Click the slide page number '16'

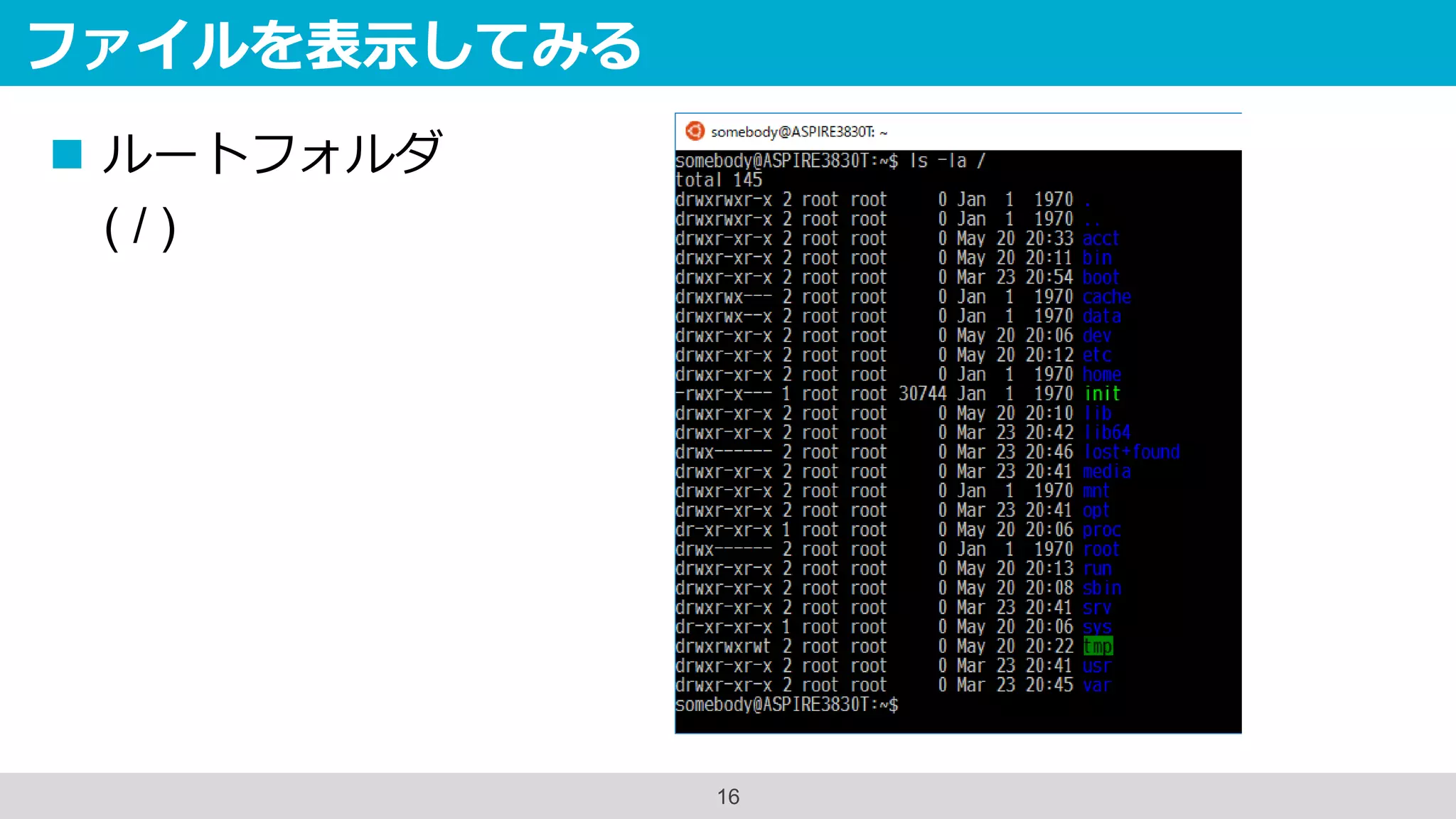(728, 796)
